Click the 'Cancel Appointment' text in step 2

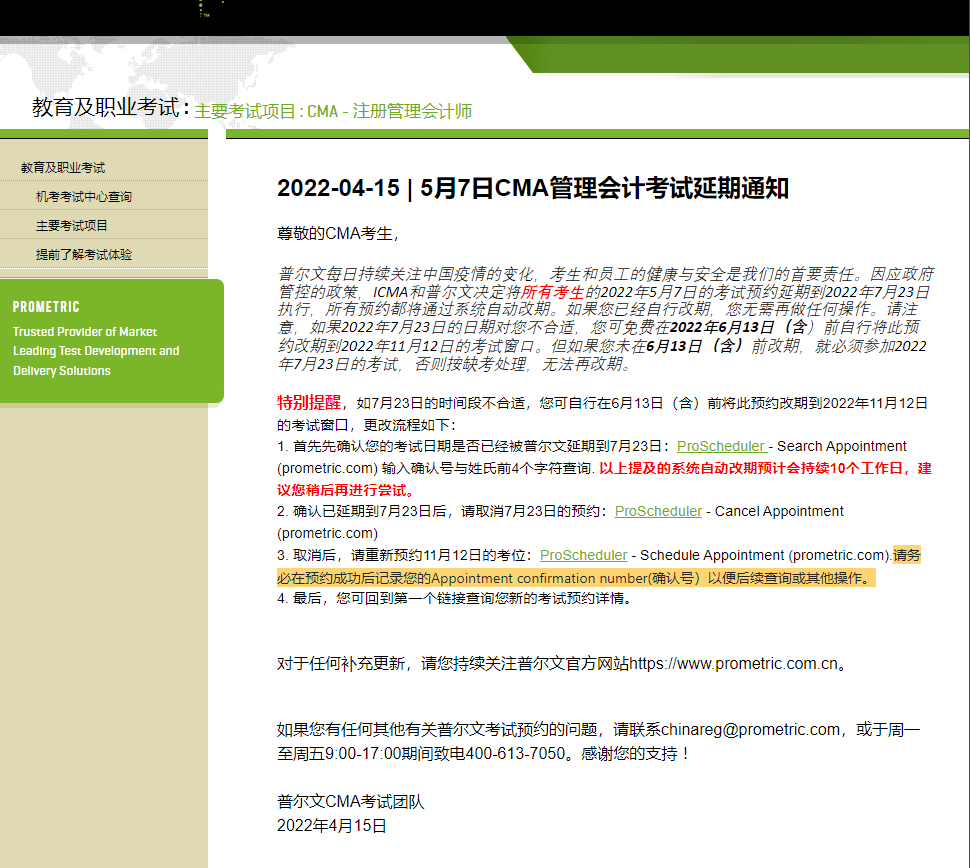tap(779, 511)
